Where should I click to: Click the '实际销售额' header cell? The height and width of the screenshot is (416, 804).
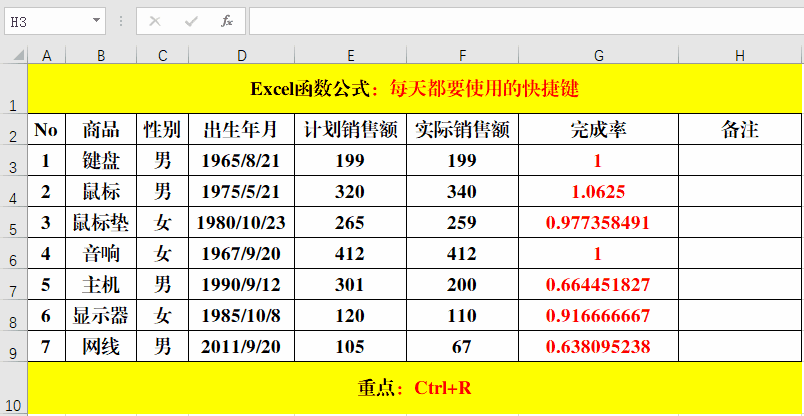pyautogui.click(x=463, y=129)
